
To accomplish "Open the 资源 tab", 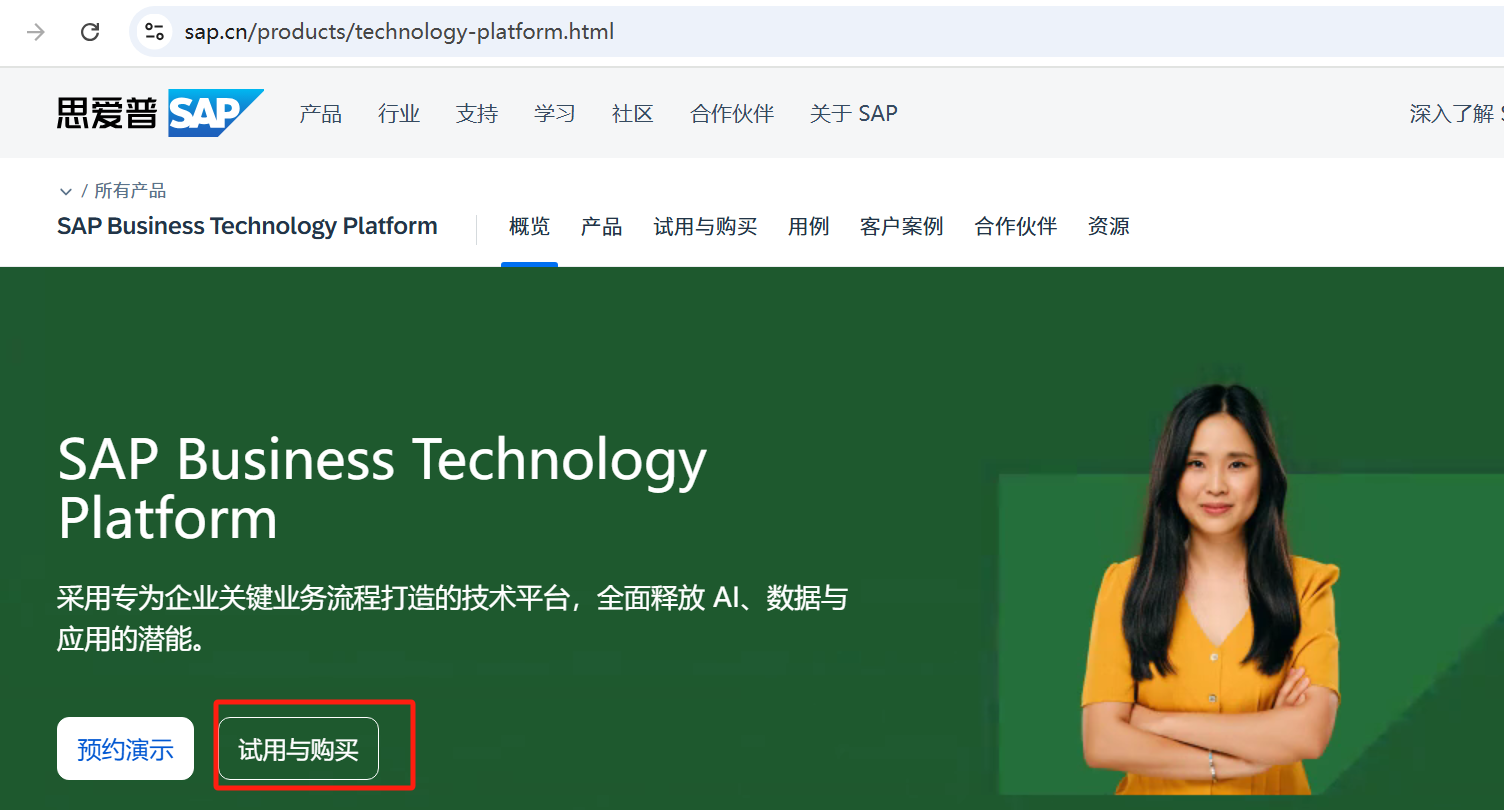I will point(1109,227).
